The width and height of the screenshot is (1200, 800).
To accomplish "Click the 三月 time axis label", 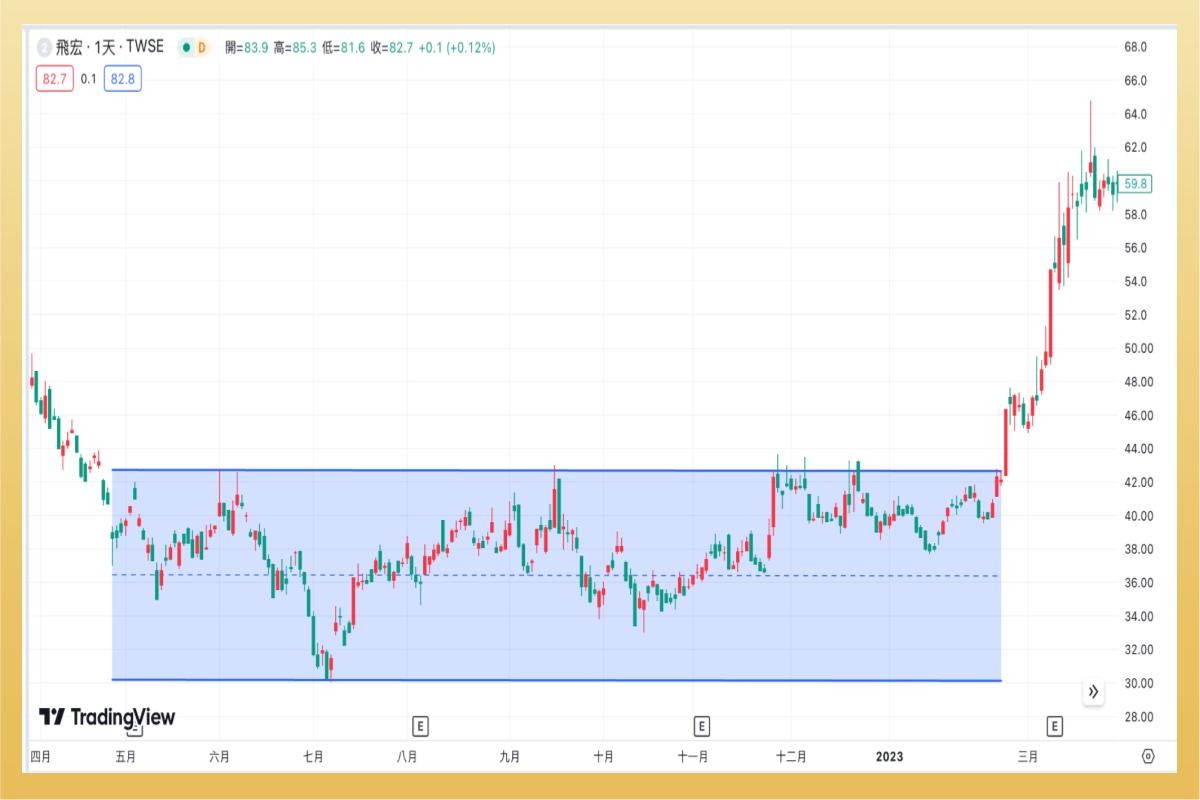I will [x=1027, y=757].
